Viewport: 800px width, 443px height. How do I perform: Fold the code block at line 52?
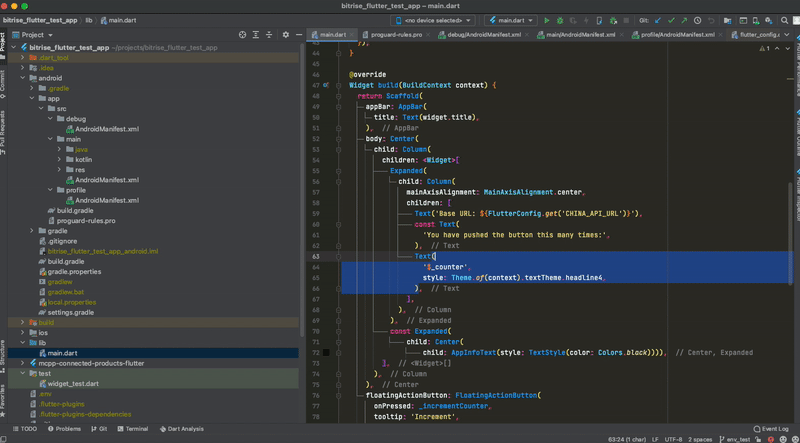[x=338, y=139]
